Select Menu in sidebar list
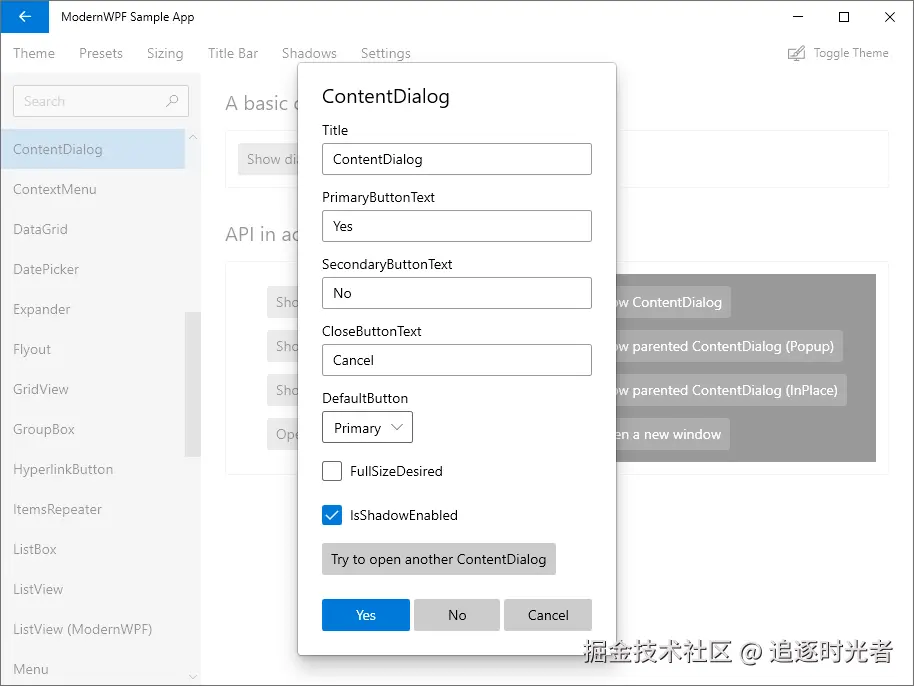Screen dimensions: 914x686 [x=93, y=669]
